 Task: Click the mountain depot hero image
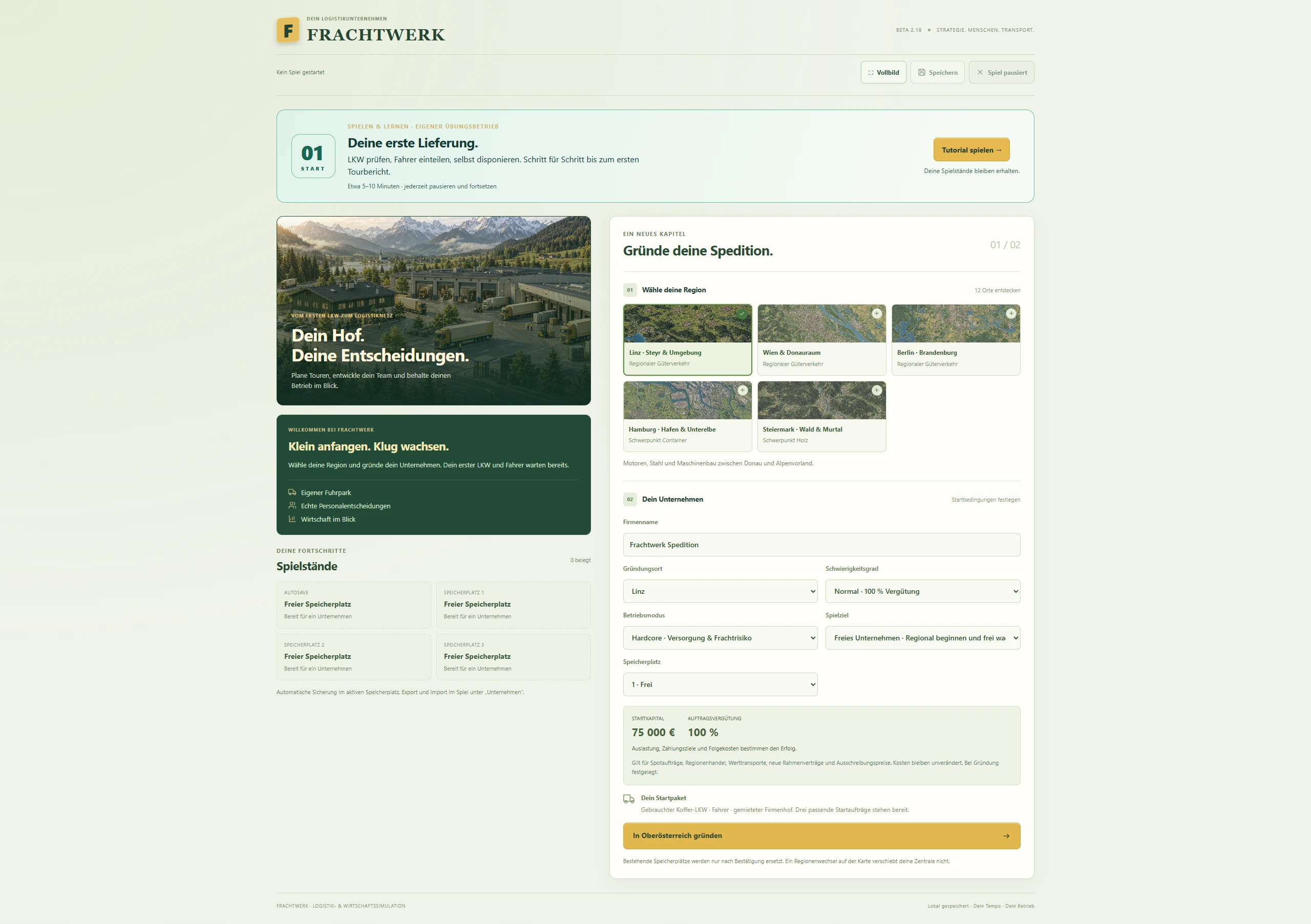pyautogui.click(x=433, y=310)
